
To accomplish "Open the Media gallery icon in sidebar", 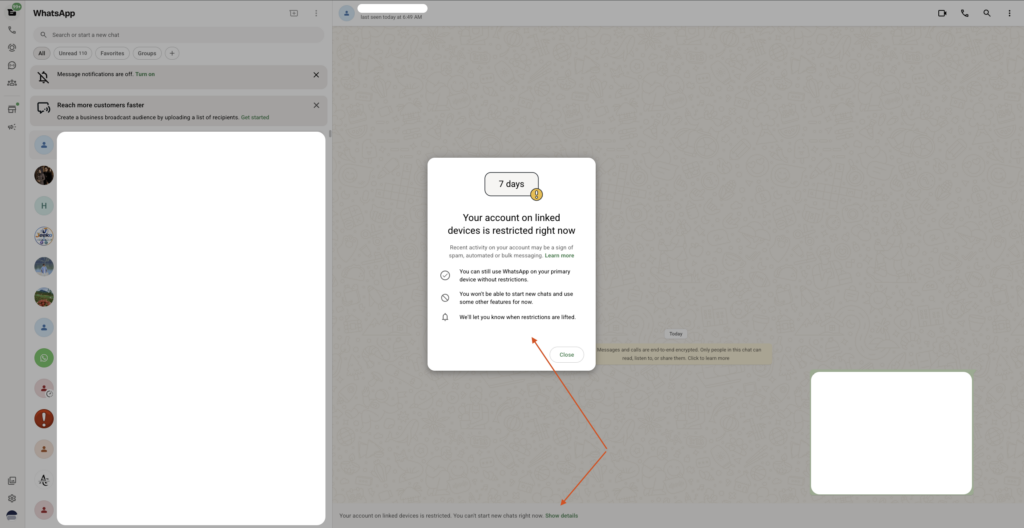I will (x=12, y=481).
